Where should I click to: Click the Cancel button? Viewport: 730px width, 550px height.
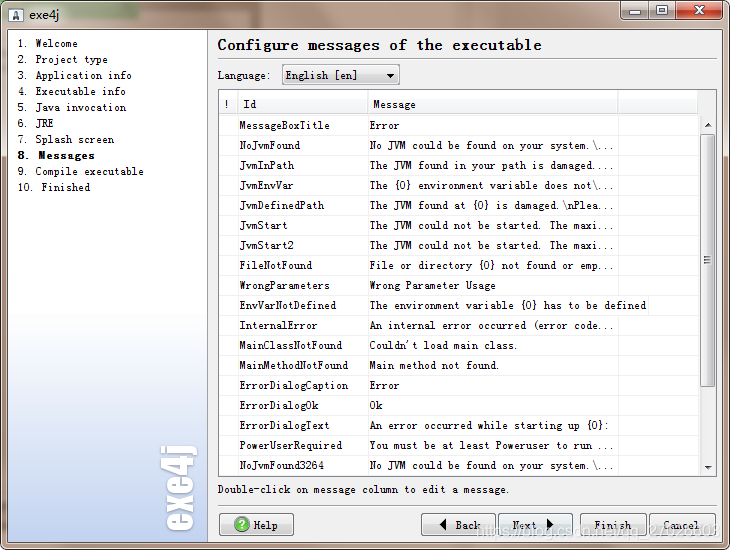tap(682, 525)
